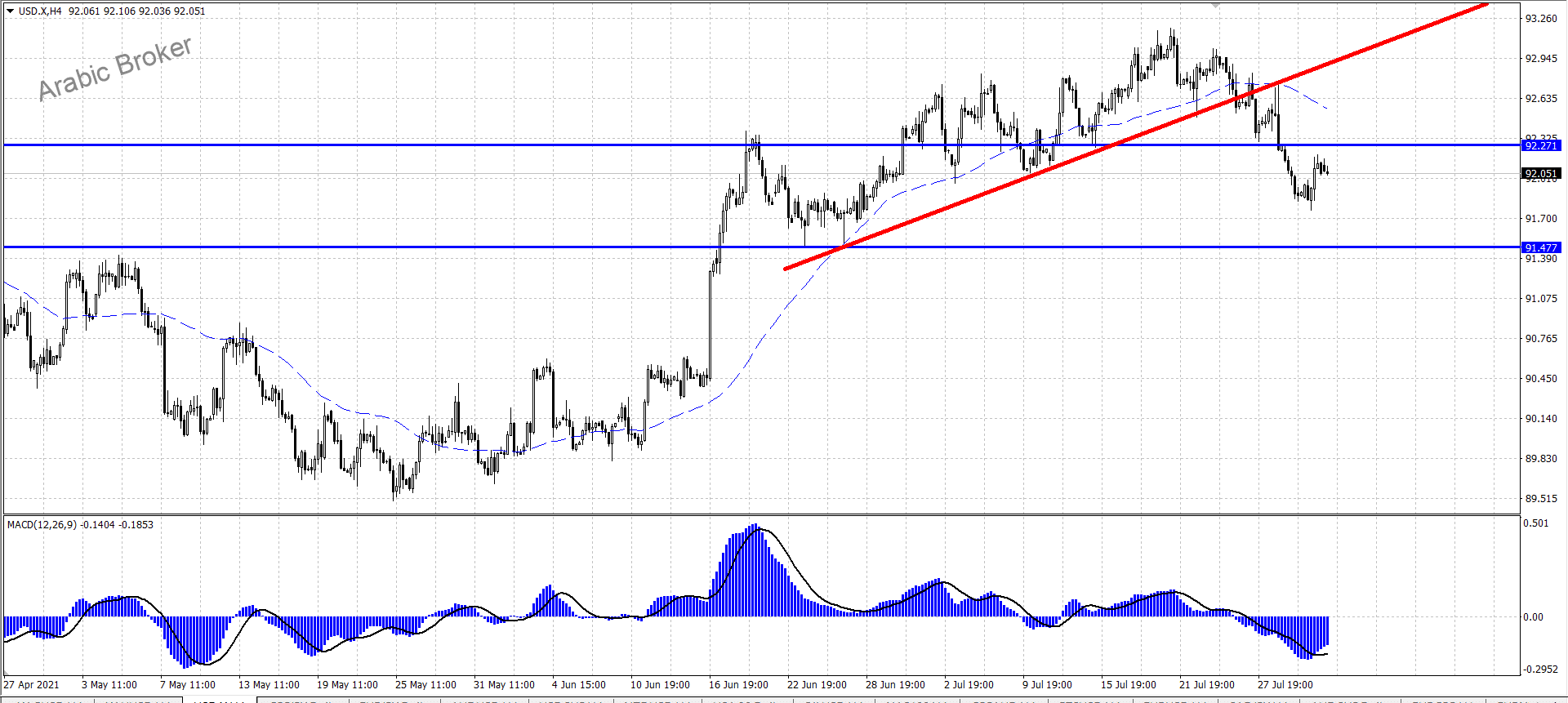
Task: Click the 92.106 high value in header
Action: [119, 11]
